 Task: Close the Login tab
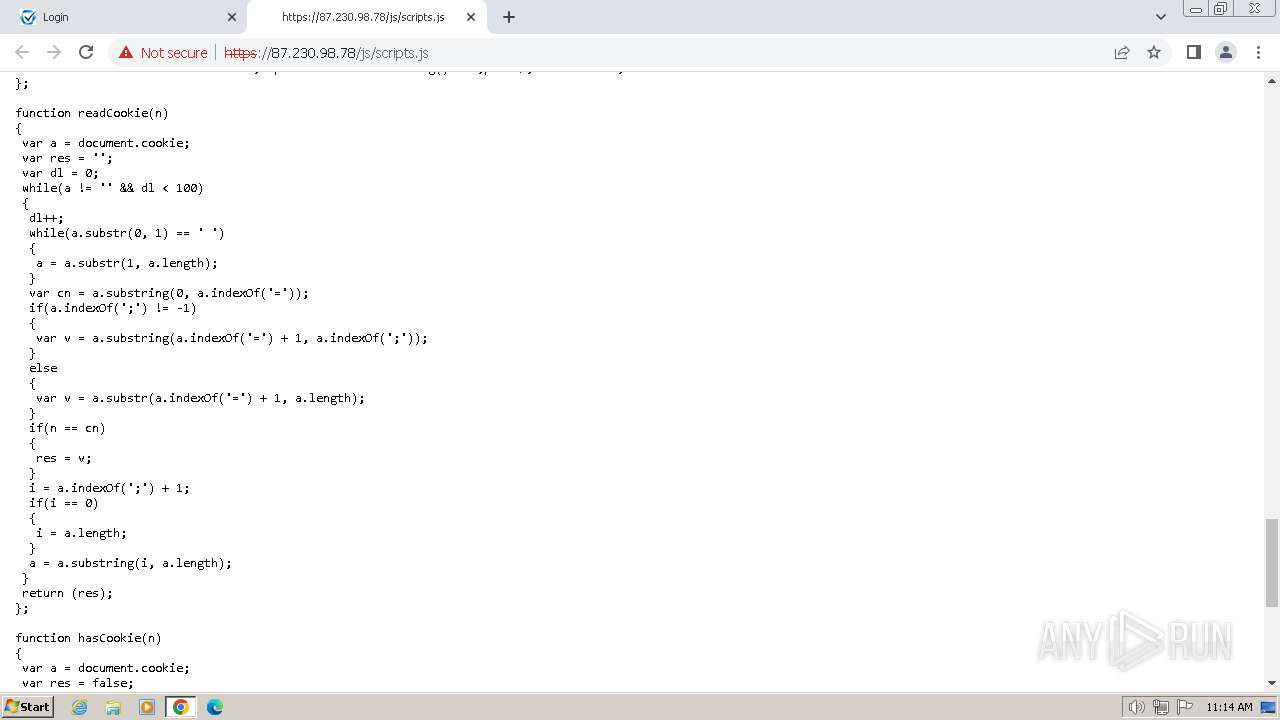click(232, 17)
